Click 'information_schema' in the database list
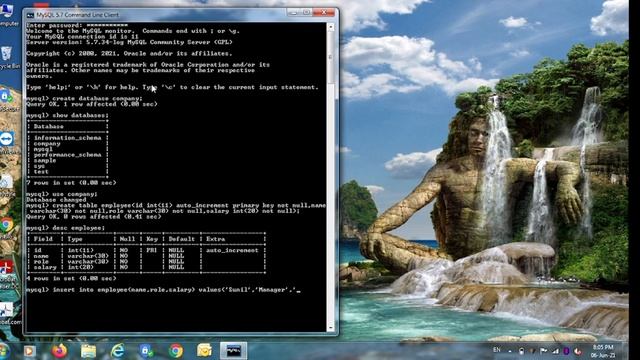Image resolution: width=640 pixels, height=360 pixels. point(67,138)
